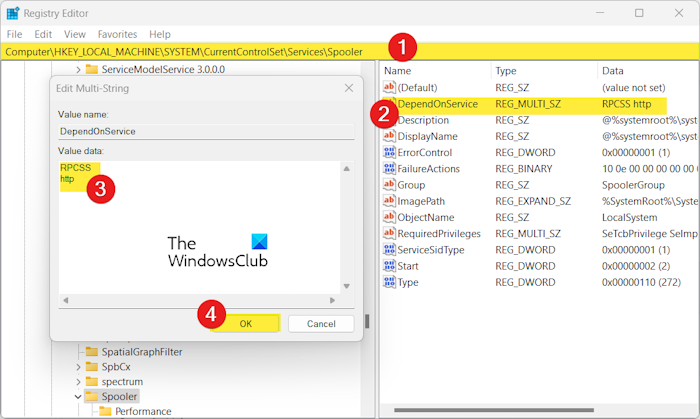
Task: Select the ObjectName value name
Action: tap(425, 217)
